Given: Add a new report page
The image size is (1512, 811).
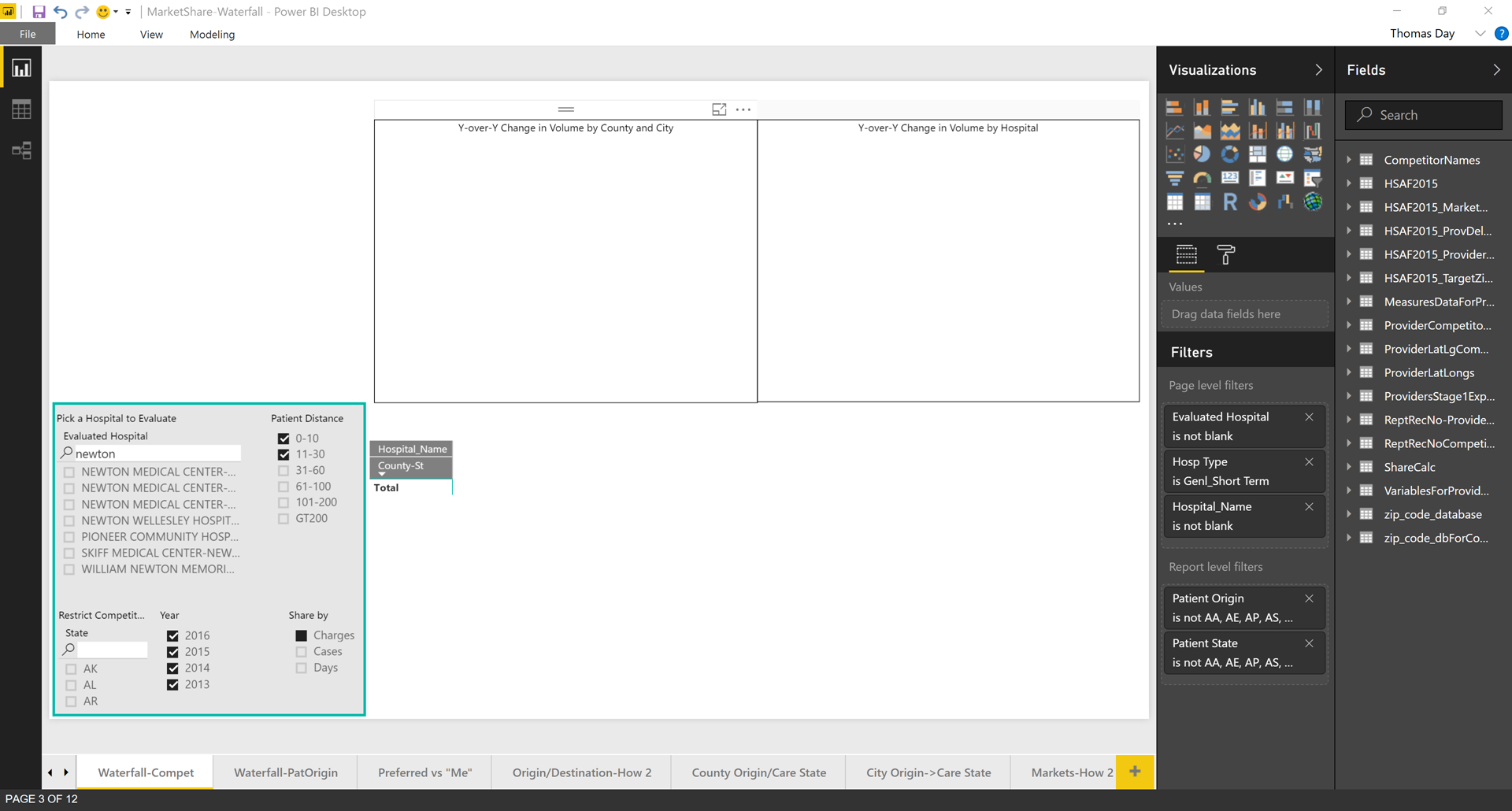Looking at the screenshot, I should (x=1135, y=772).
